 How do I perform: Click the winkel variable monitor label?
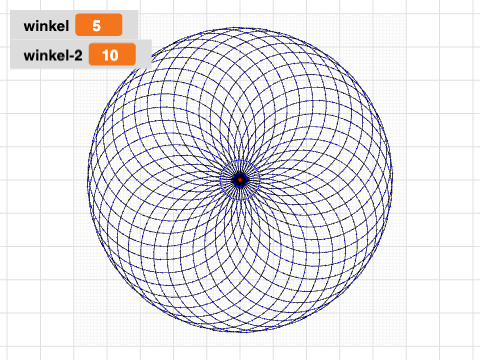point(46,26)
